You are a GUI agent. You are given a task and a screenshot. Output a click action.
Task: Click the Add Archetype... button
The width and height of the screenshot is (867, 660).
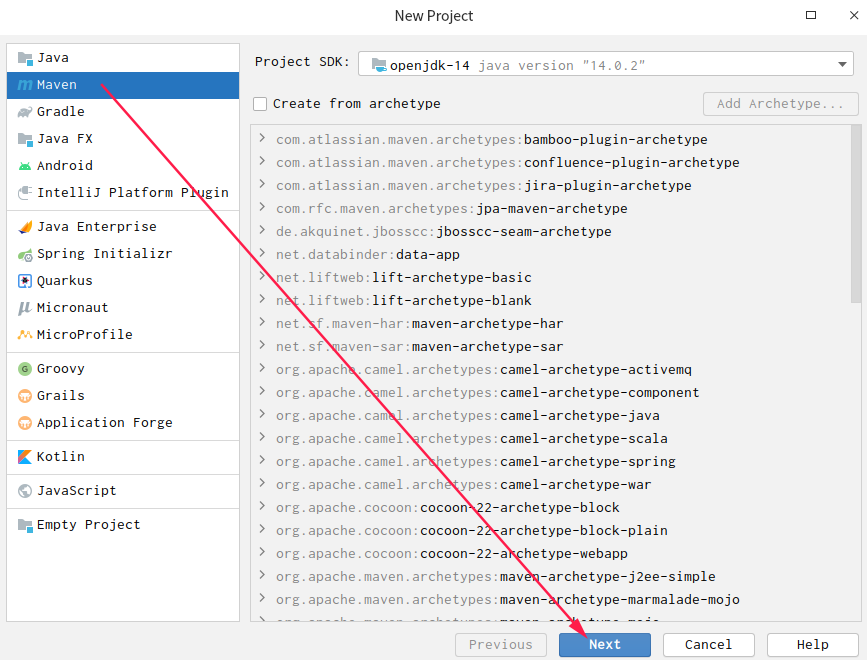coord(780,104)
